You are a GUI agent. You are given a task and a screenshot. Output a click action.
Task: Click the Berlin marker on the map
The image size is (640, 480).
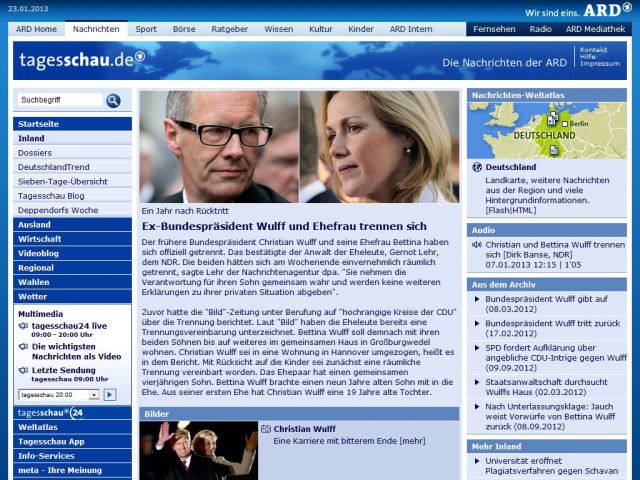[565, 124]
